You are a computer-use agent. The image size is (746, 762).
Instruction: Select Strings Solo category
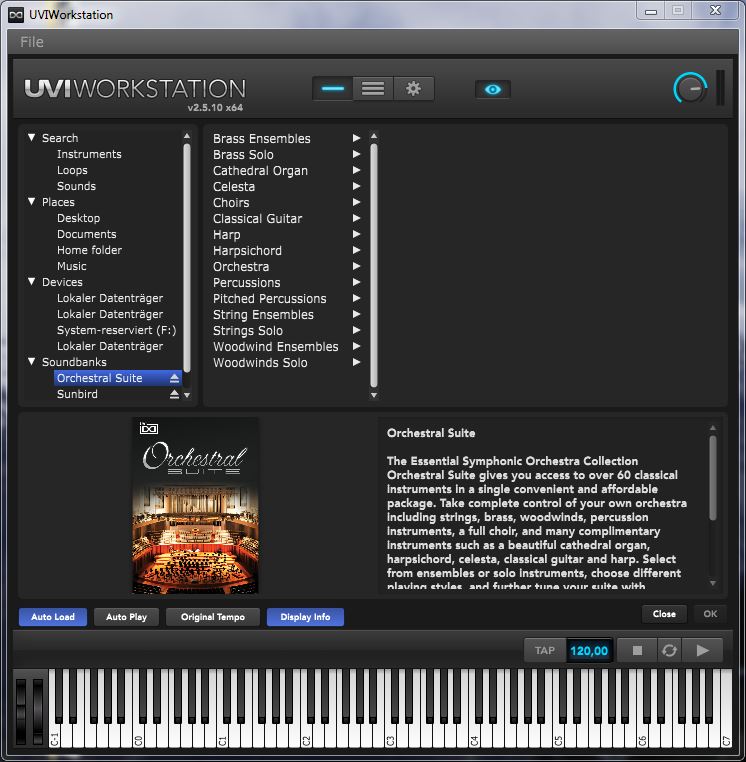pyautogui.click(x=248, y=331)
